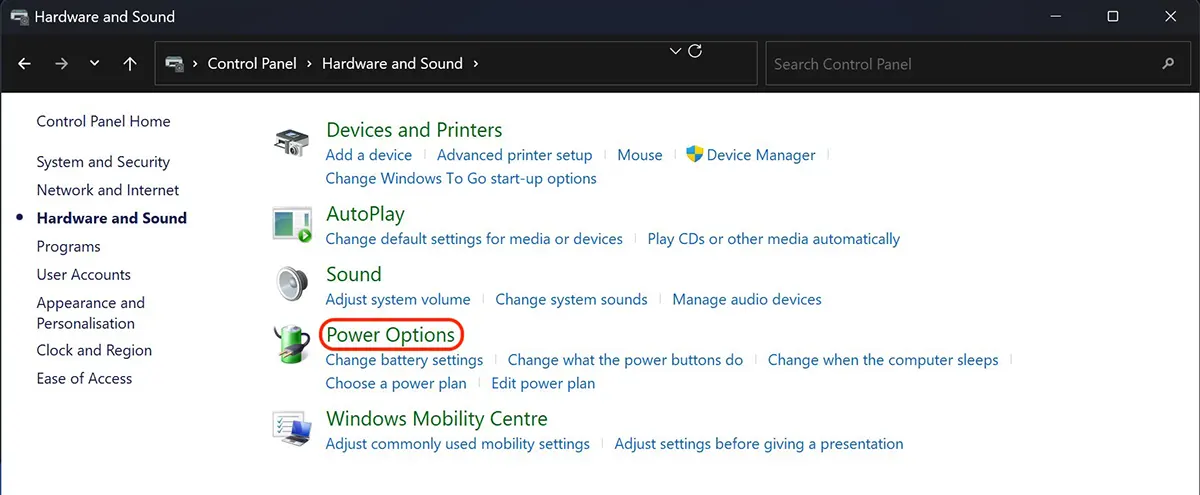Open Clock and Region
Viewport: 1200px width, 495px height.
pyautogui.click(x=94, y=350)
